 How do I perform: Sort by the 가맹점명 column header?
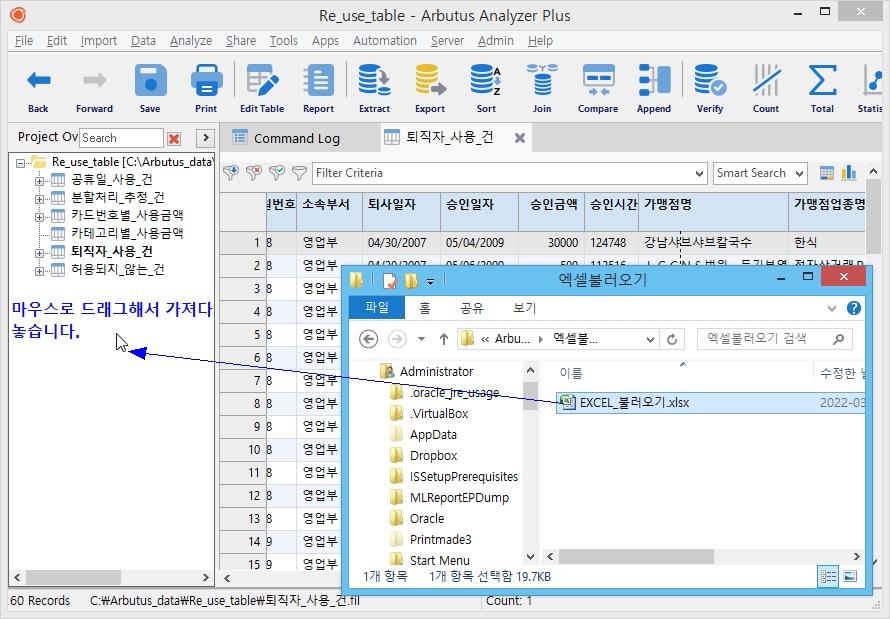pos(713,211)
